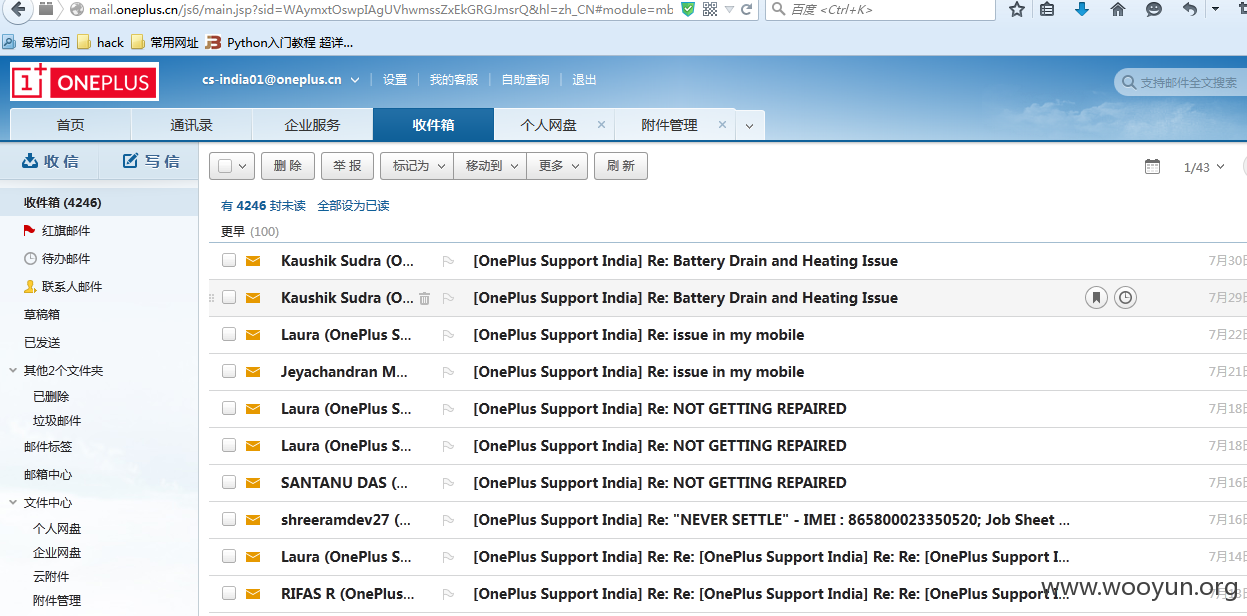This screenshot has height=616, width=1247.
Task: Check the Laura 'Re: Re:' email checkbox
Action: [229, 556]
